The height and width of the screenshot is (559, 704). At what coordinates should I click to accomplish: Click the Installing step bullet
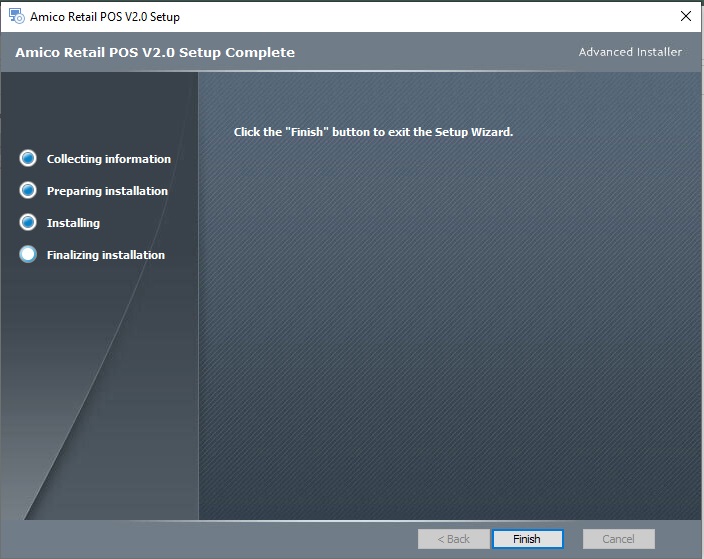click(x=28, y=223)
